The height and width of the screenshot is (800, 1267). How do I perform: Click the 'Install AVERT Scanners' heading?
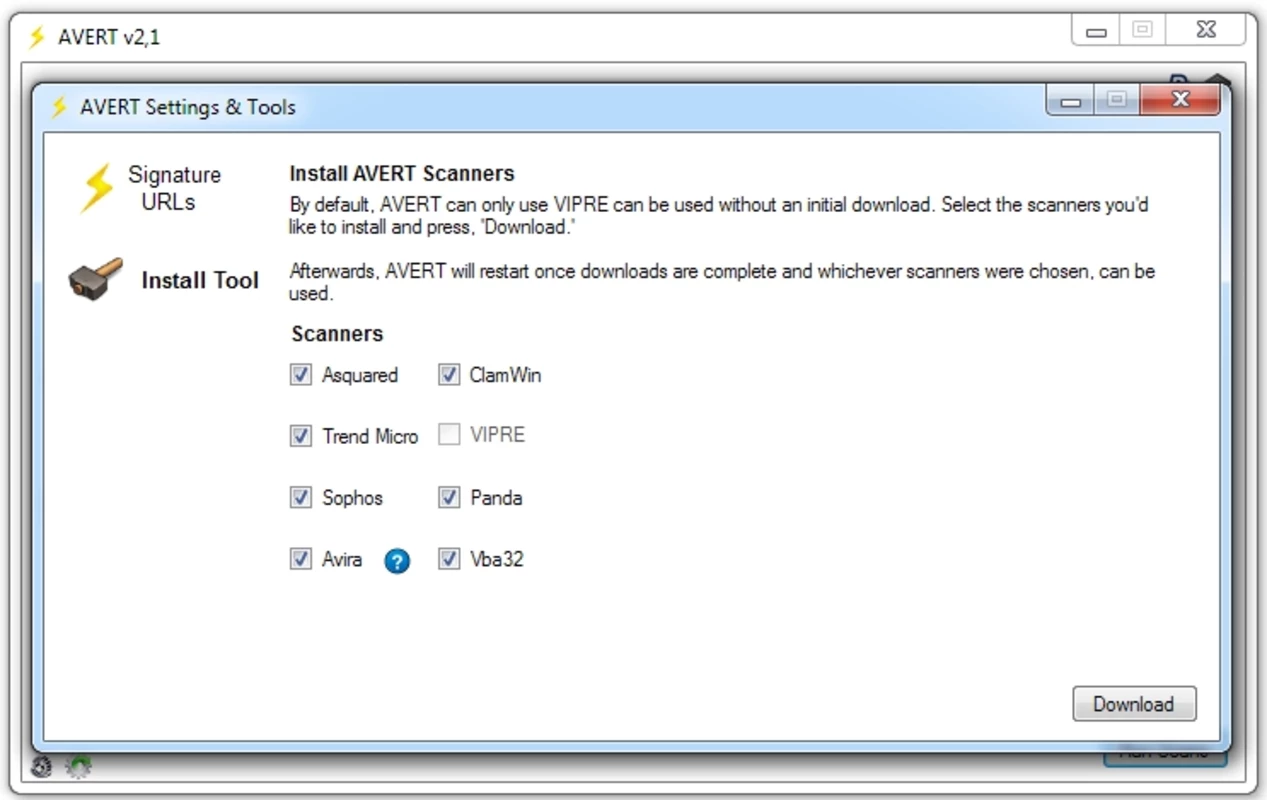tap(402, 173)
